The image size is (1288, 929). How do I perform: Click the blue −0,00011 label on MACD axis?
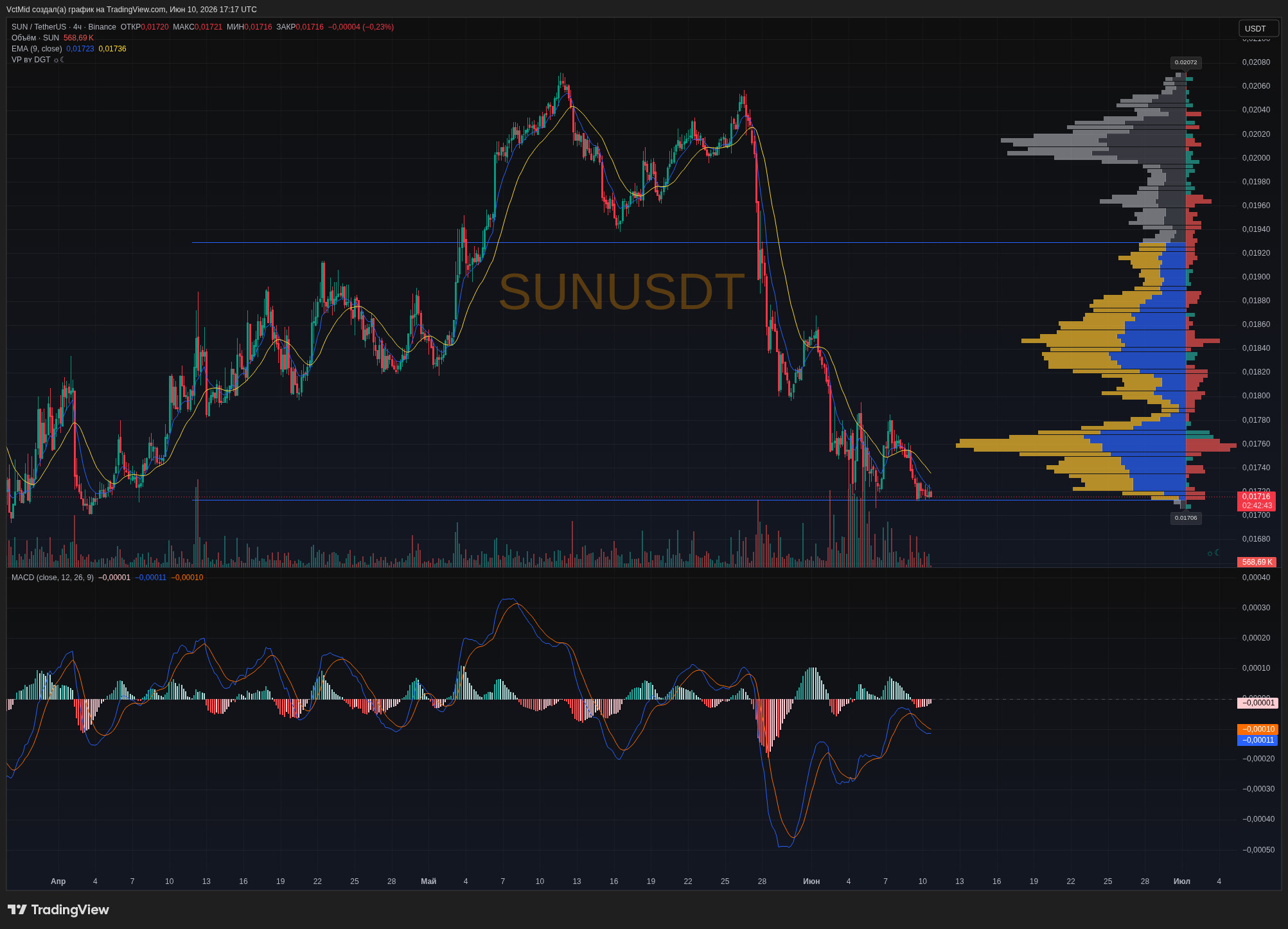tap(1258, 740)
